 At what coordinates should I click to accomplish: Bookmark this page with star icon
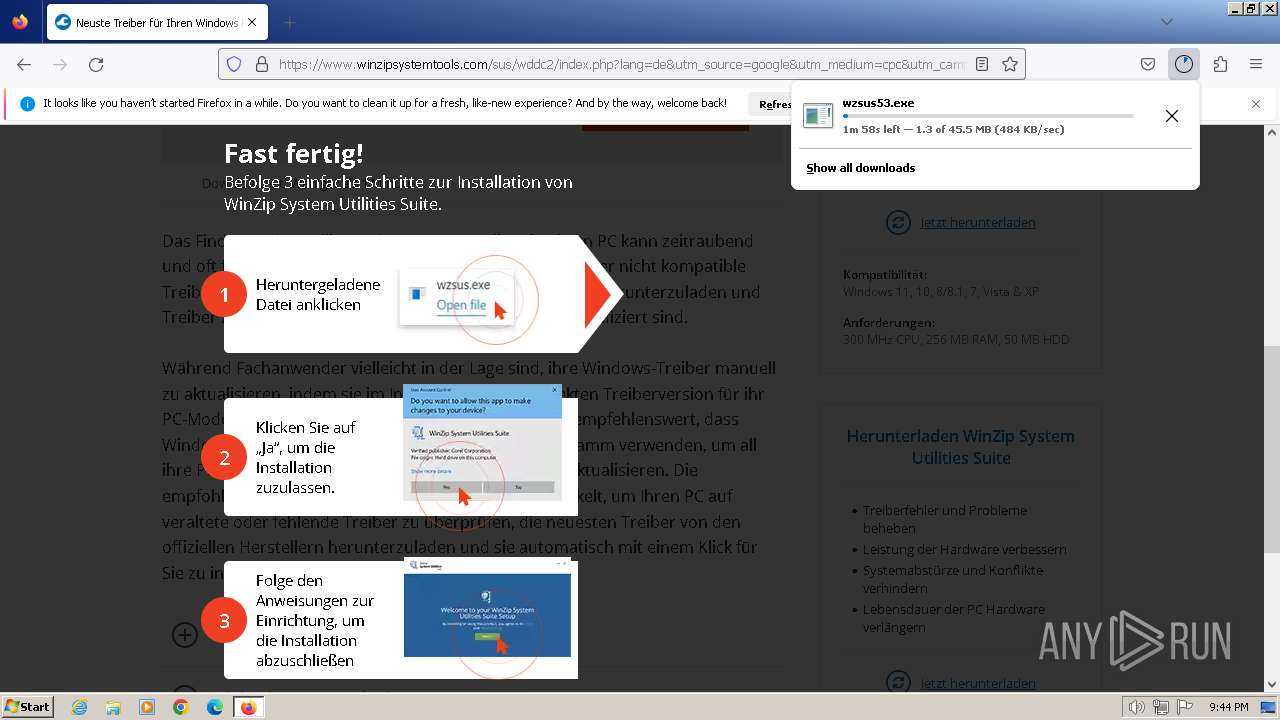pos(1010,64)
